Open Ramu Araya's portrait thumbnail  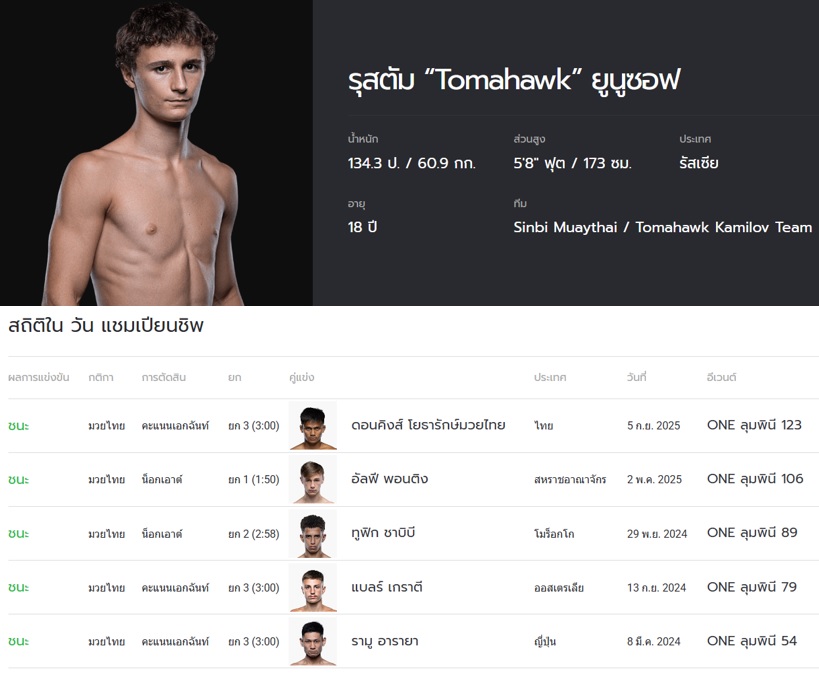[x=313, y=641]
